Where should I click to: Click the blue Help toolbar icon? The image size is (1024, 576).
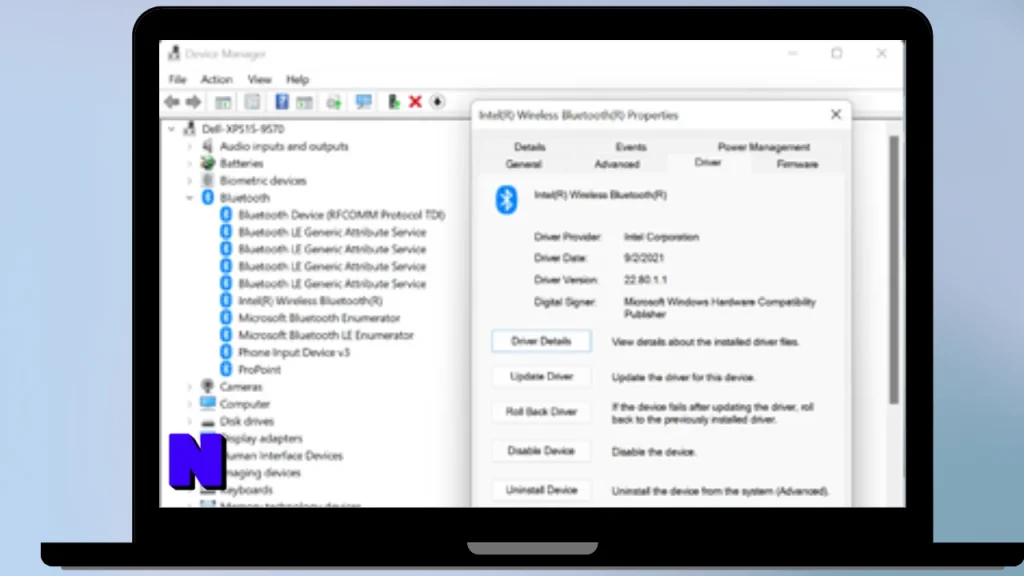click(x=281, y=102)
